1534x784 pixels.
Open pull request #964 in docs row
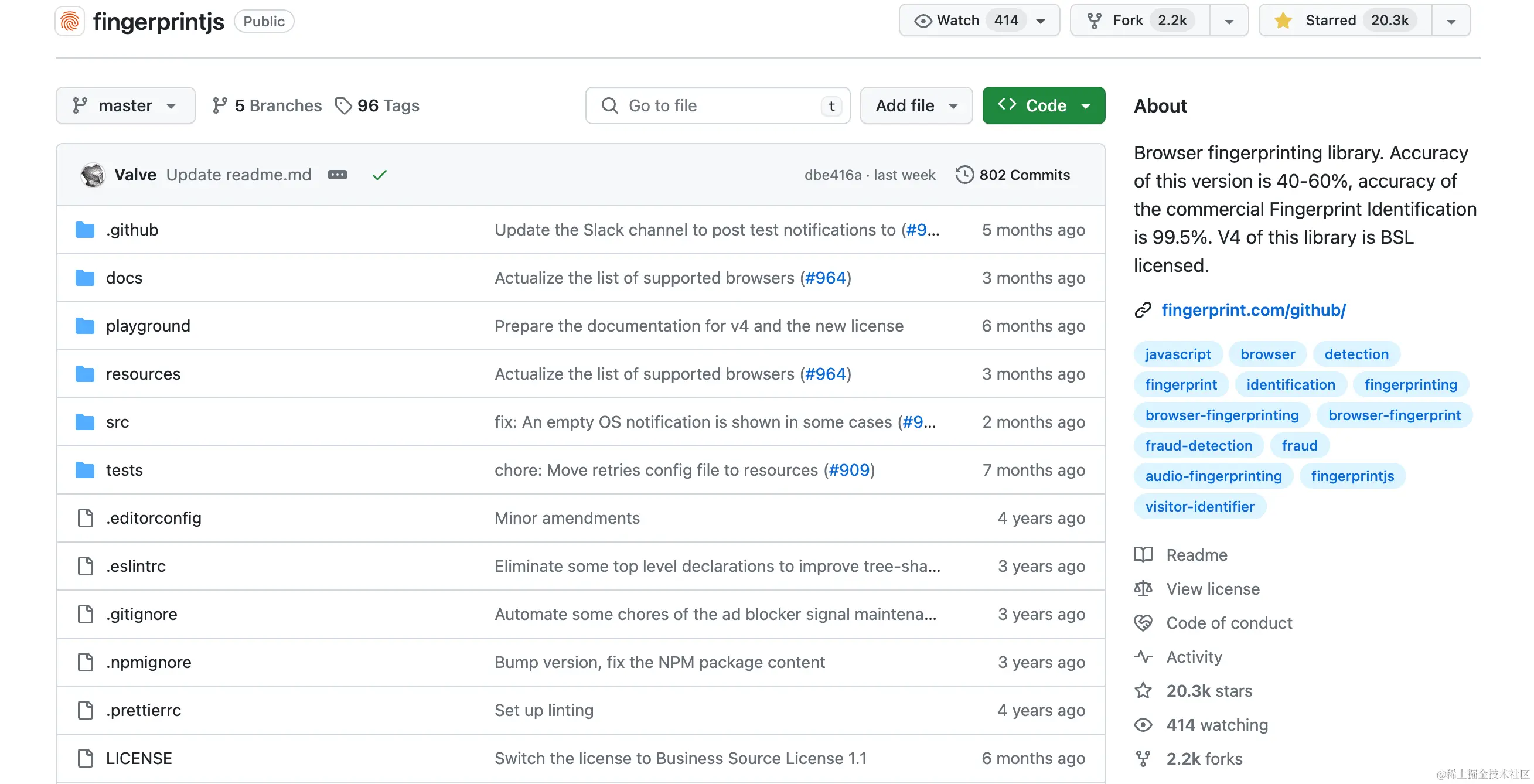(825, 278)
